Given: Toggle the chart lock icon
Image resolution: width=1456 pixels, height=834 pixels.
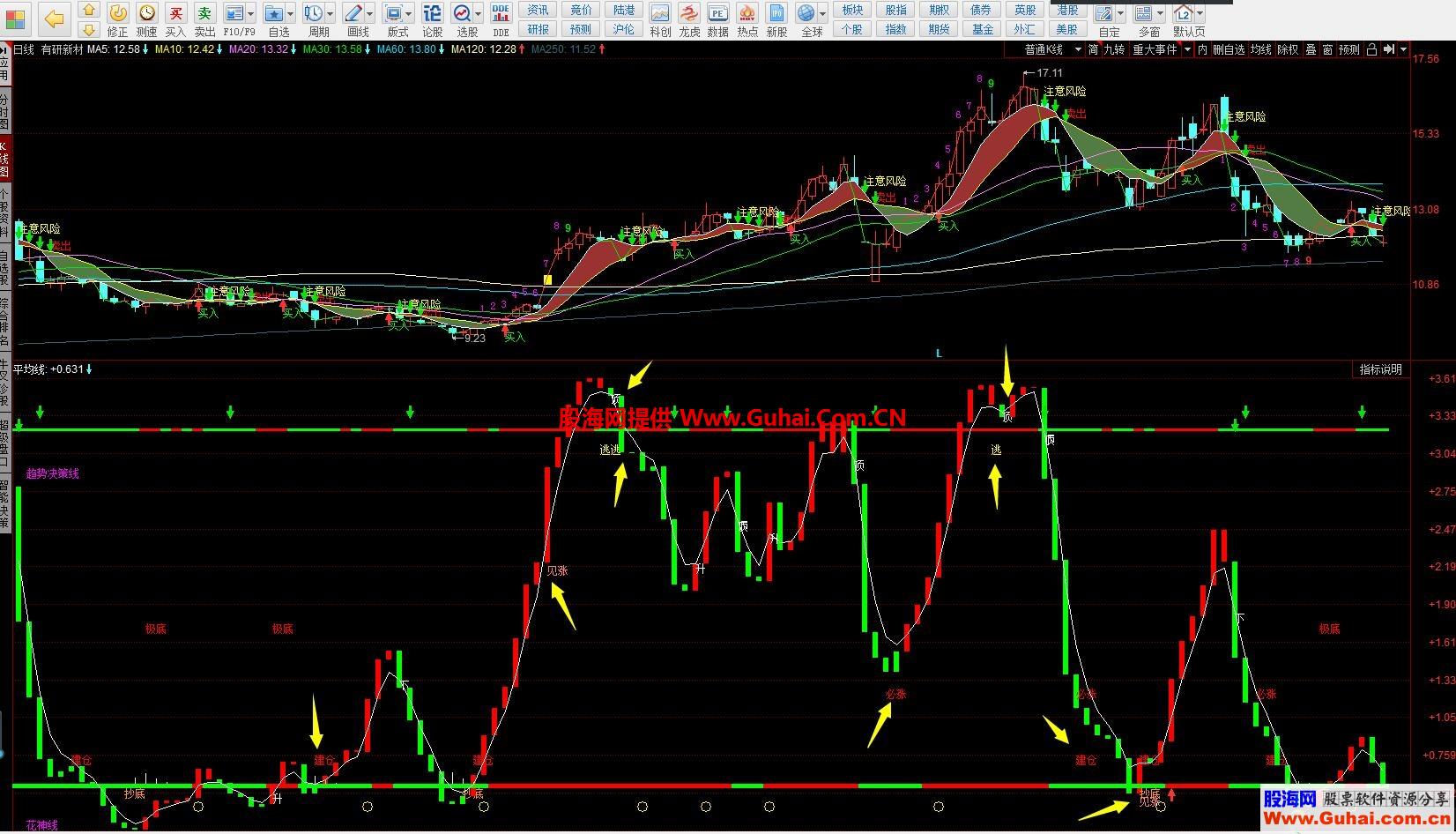Looking at the screenshot, I should [x=1371, y=50].
